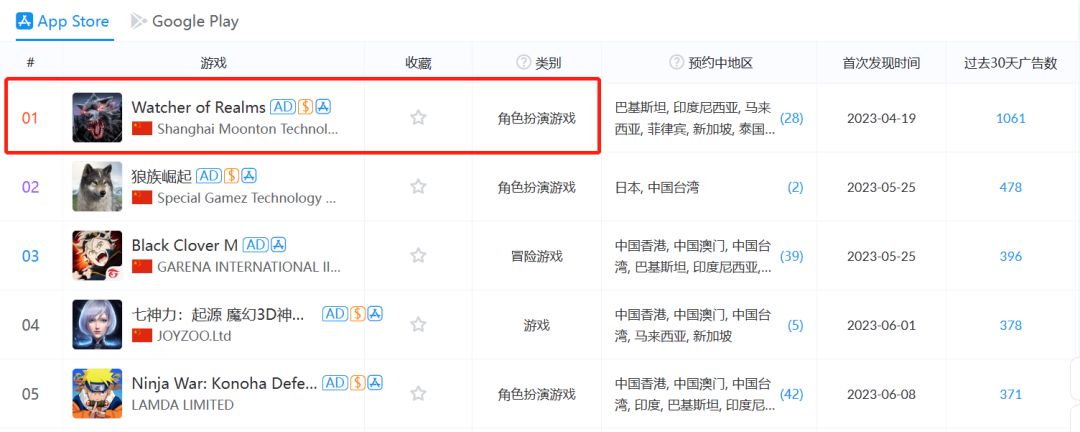This screenshot has width=1080, height=432.
Task: Open the 预约中地区 help question-mark icon
Action: [x=676, y=63]
